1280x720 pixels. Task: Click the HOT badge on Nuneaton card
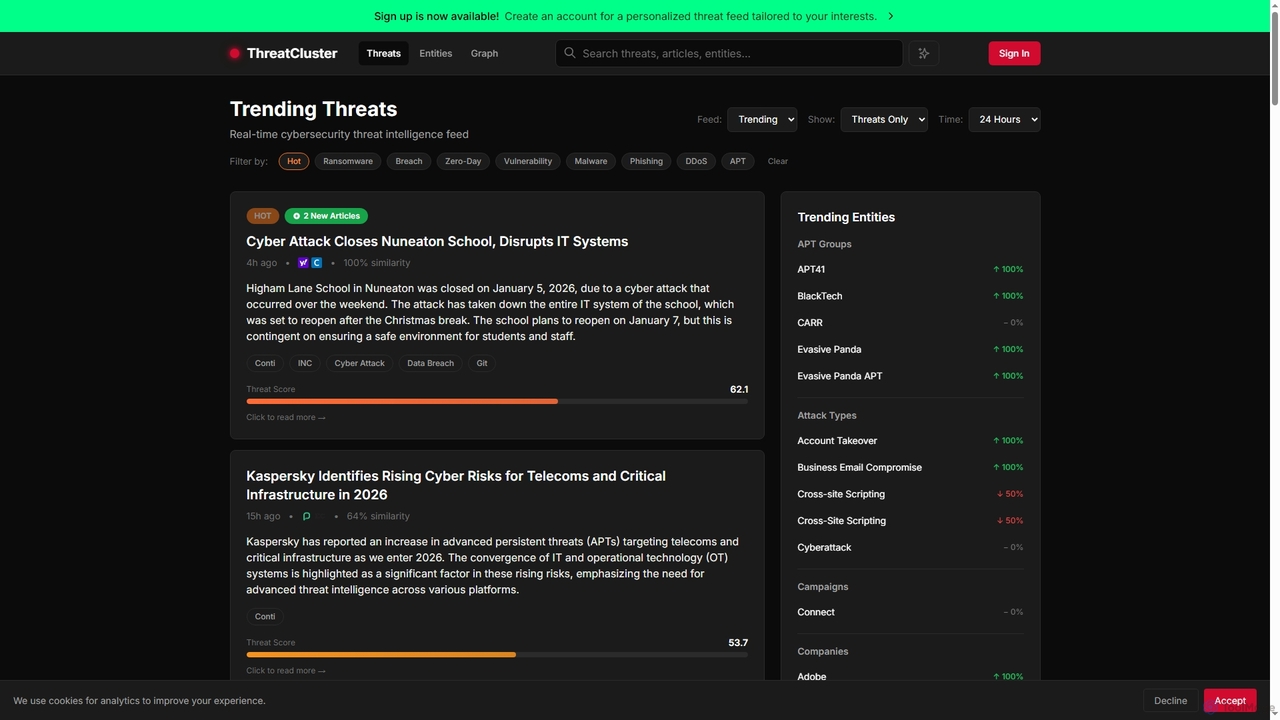(x=262, y=216)
